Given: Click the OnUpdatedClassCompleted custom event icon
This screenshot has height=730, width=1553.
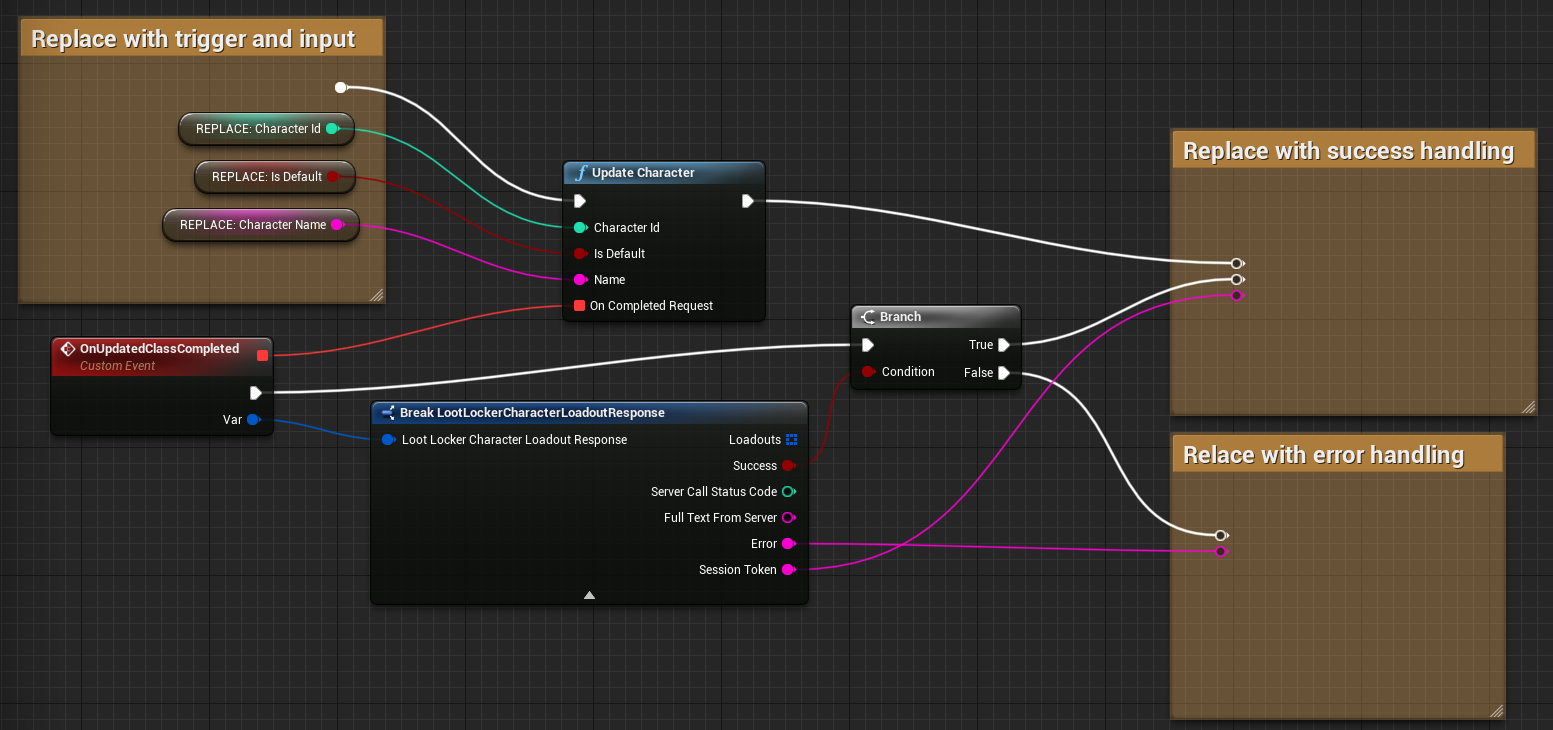Looking at the screenshot, I should pyautogui.click(x=68, y=349).
